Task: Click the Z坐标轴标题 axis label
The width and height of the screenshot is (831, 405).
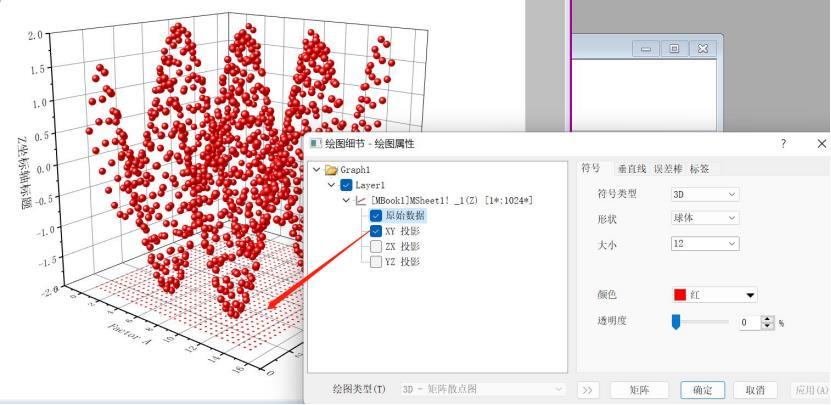Action: 24,172
